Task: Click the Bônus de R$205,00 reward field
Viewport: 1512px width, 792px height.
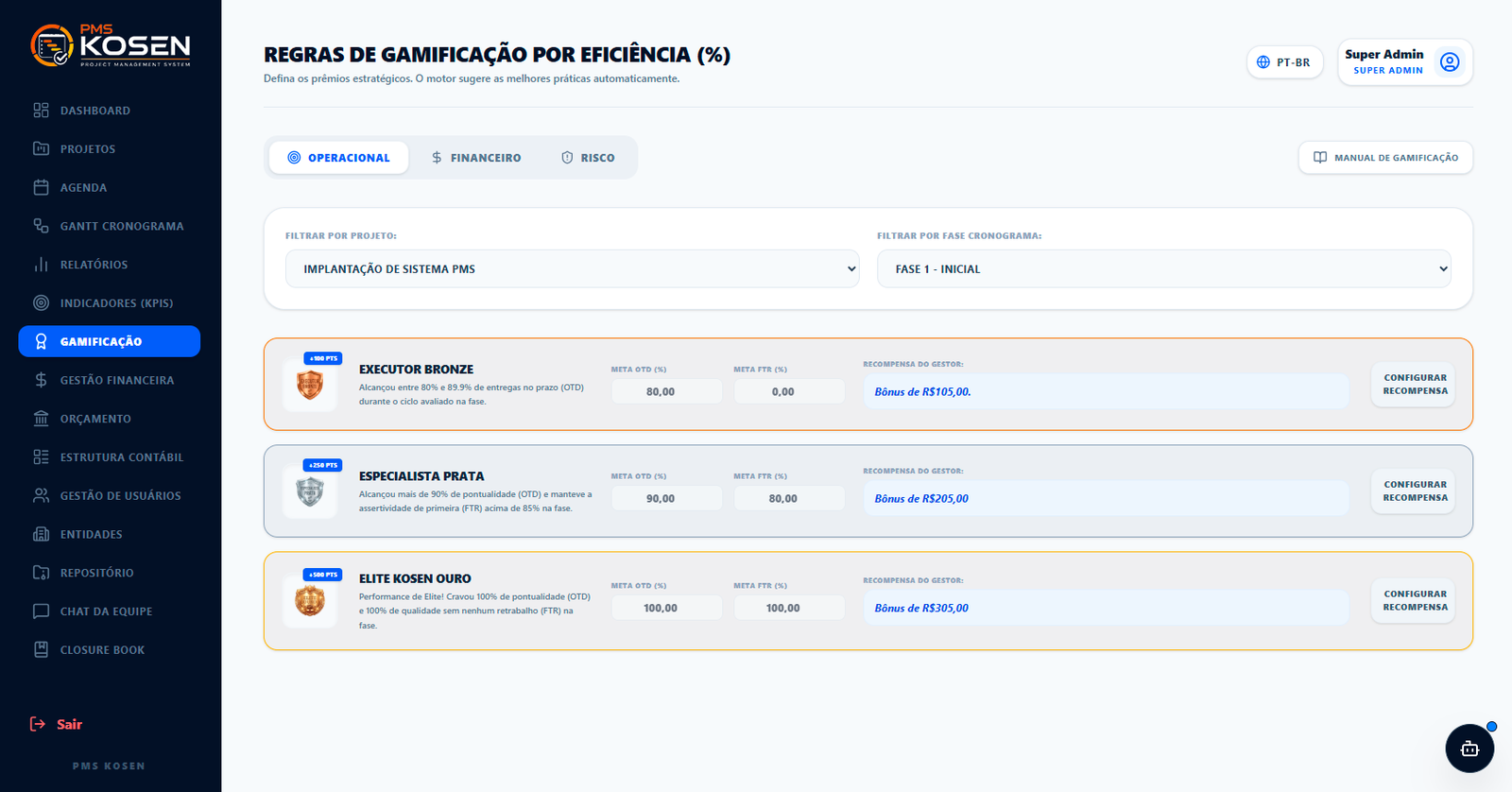Action: coord(1106,498)
